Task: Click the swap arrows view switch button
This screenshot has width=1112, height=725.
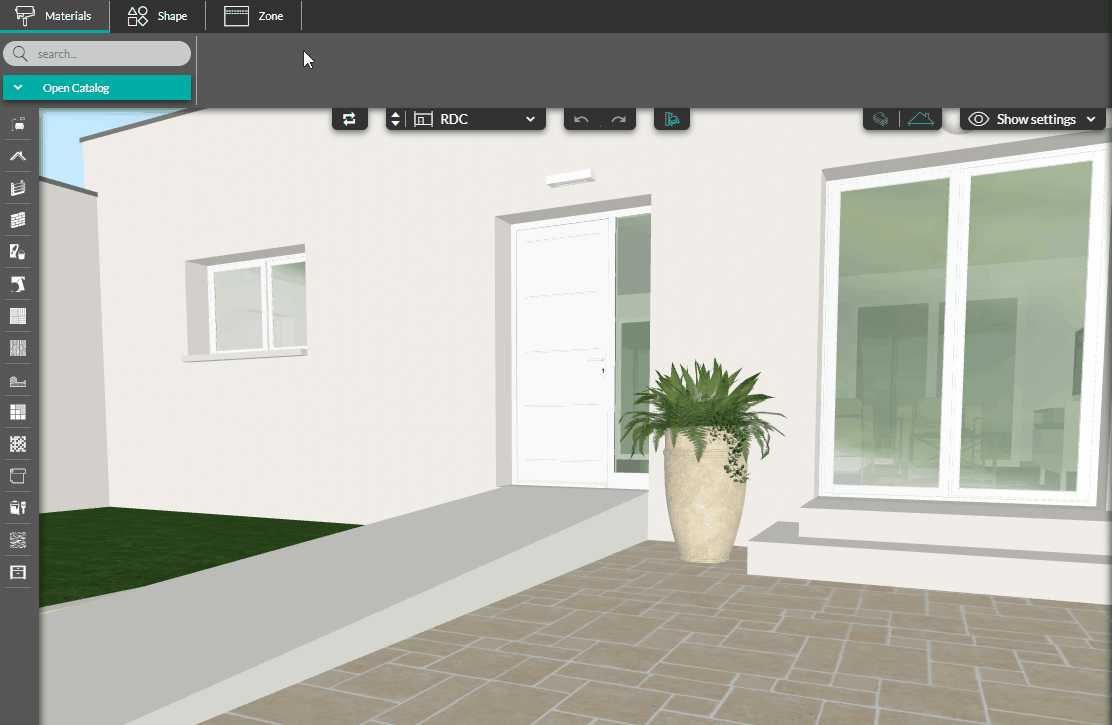Action: tap(350, 119)
